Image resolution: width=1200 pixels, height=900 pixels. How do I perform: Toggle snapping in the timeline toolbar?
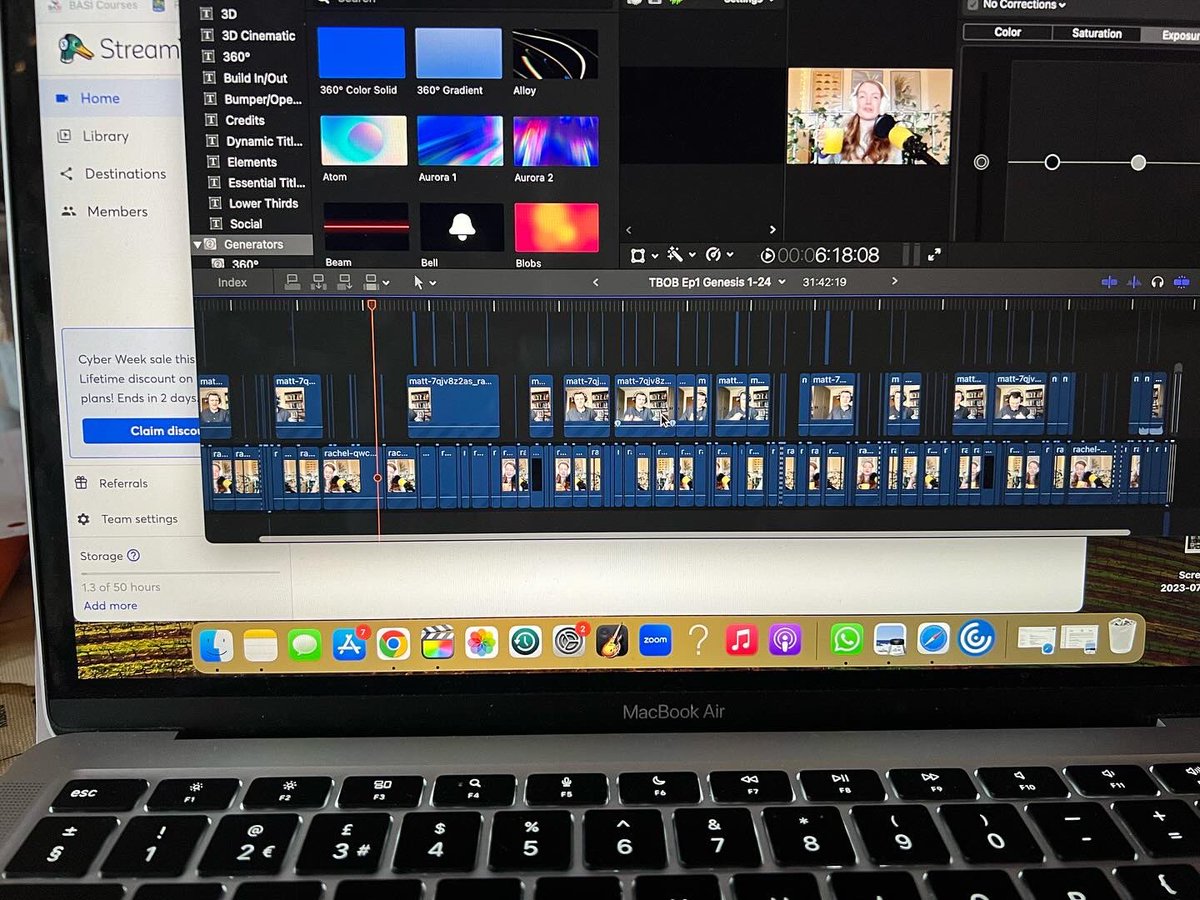[1182, 283]
